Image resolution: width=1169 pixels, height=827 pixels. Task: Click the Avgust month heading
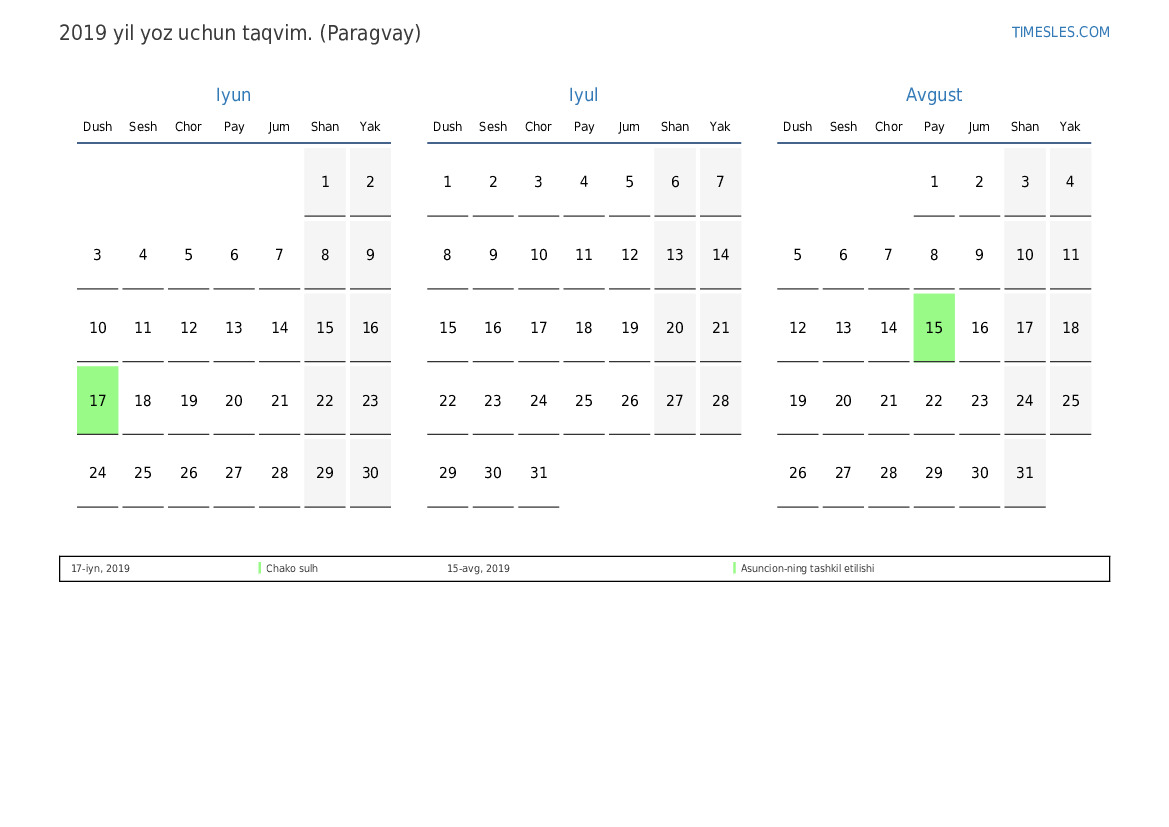[x=933, y=95]
